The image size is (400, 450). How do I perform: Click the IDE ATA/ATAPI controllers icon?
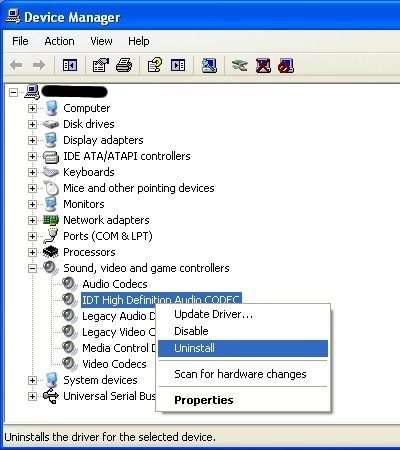pyautogui.click(x=51, y=156)
